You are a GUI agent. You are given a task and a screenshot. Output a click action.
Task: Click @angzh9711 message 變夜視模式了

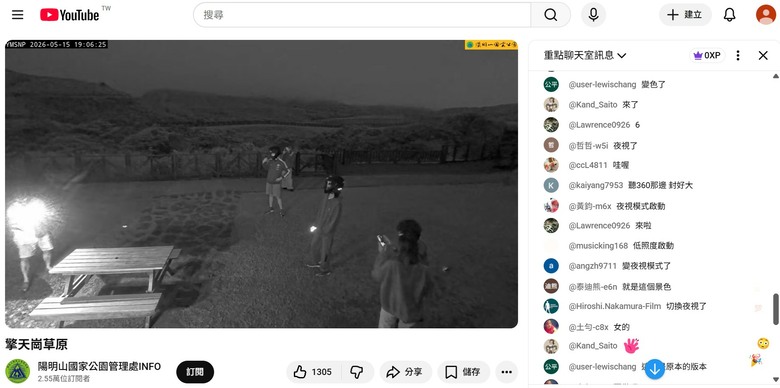(646, 266)
